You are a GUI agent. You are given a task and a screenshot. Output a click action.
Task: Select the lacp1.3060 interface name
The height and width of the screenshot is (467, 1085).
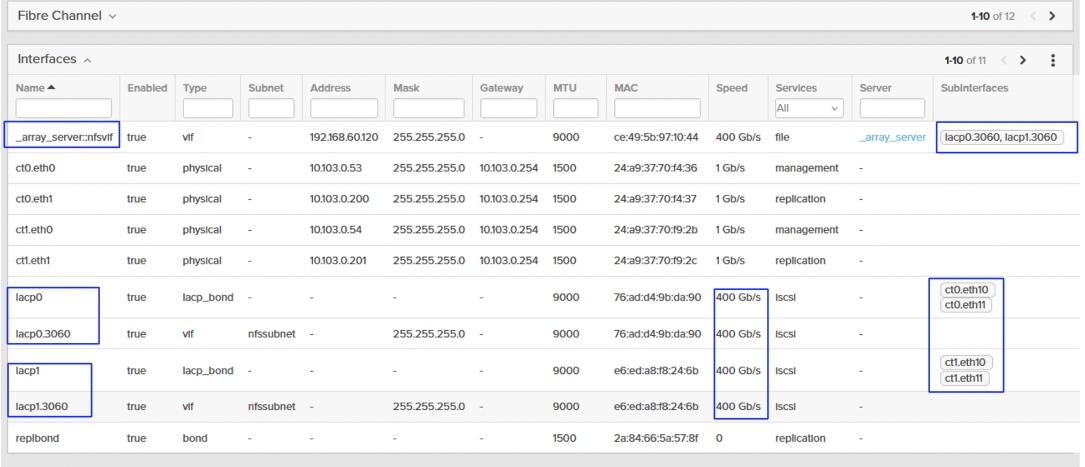click(x=42, y=406)
